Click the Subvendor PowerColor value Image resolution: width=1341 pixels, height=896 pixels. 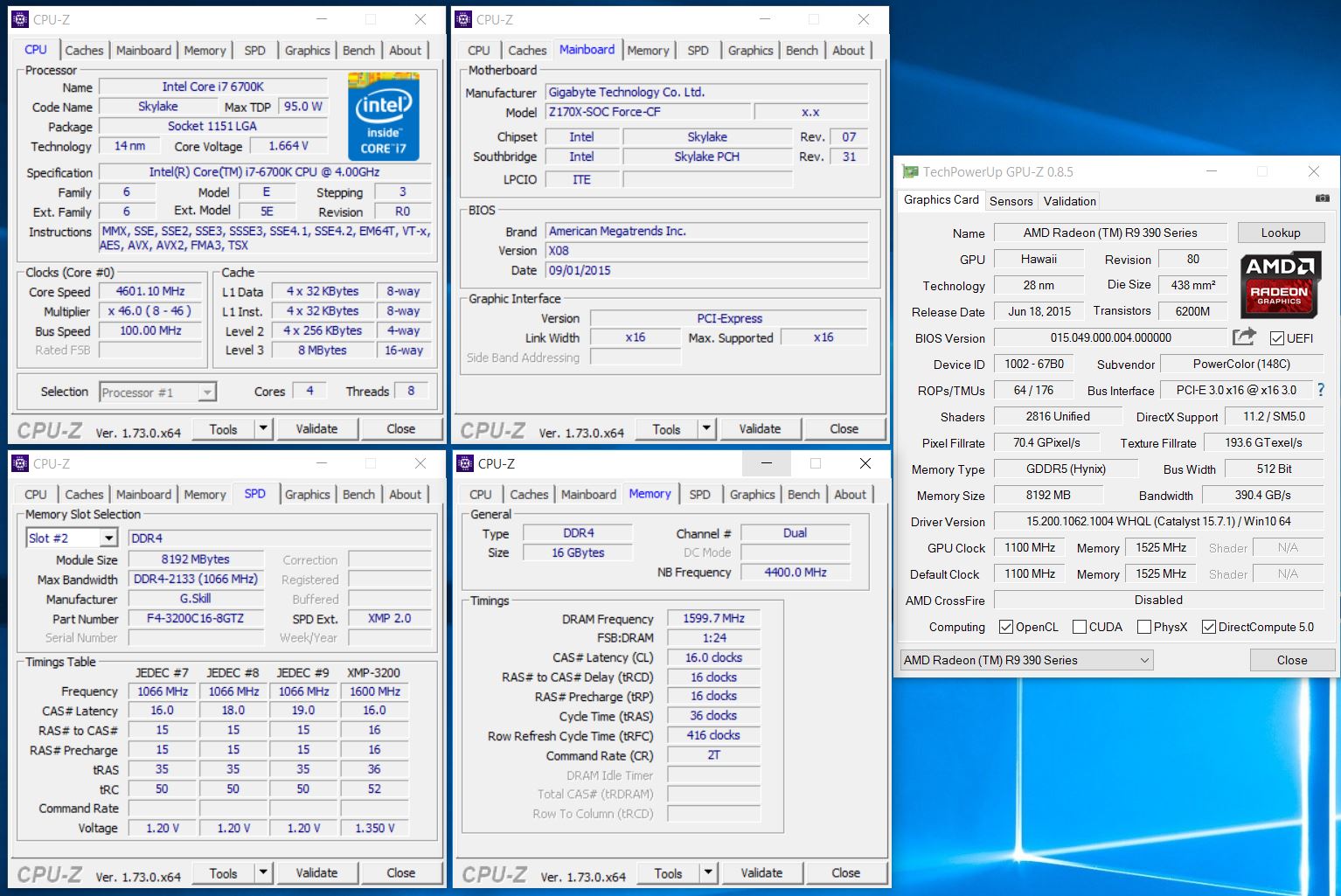[x=1241, y=364]
